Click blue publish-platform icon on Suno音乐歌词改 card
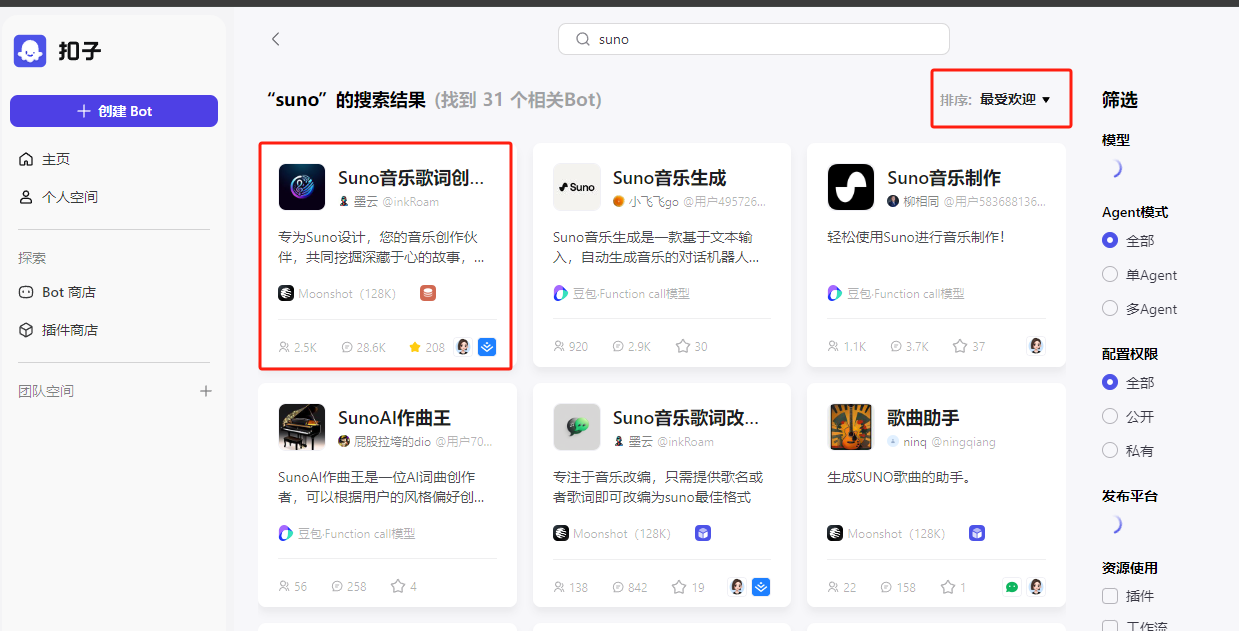The width and height of the screenshot is (1239, 631). click(761, 587)
